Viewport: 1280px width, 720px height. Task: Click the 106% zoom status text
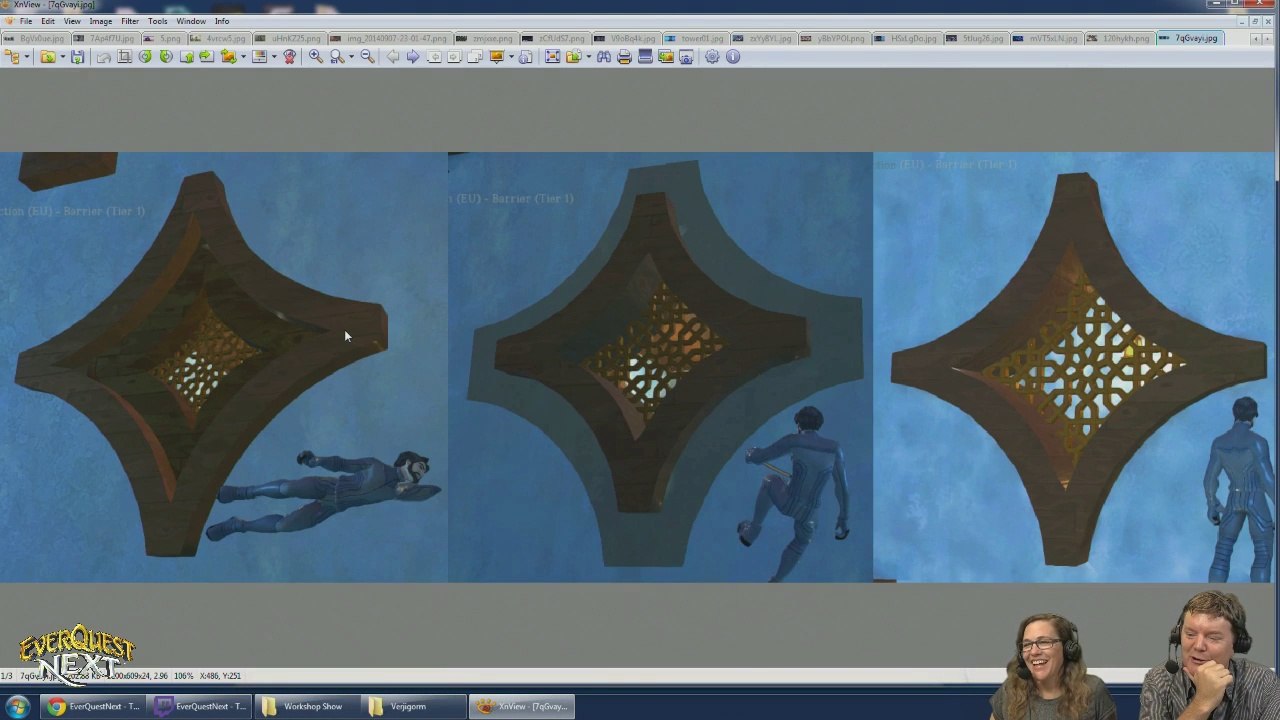tap(182, 676)
